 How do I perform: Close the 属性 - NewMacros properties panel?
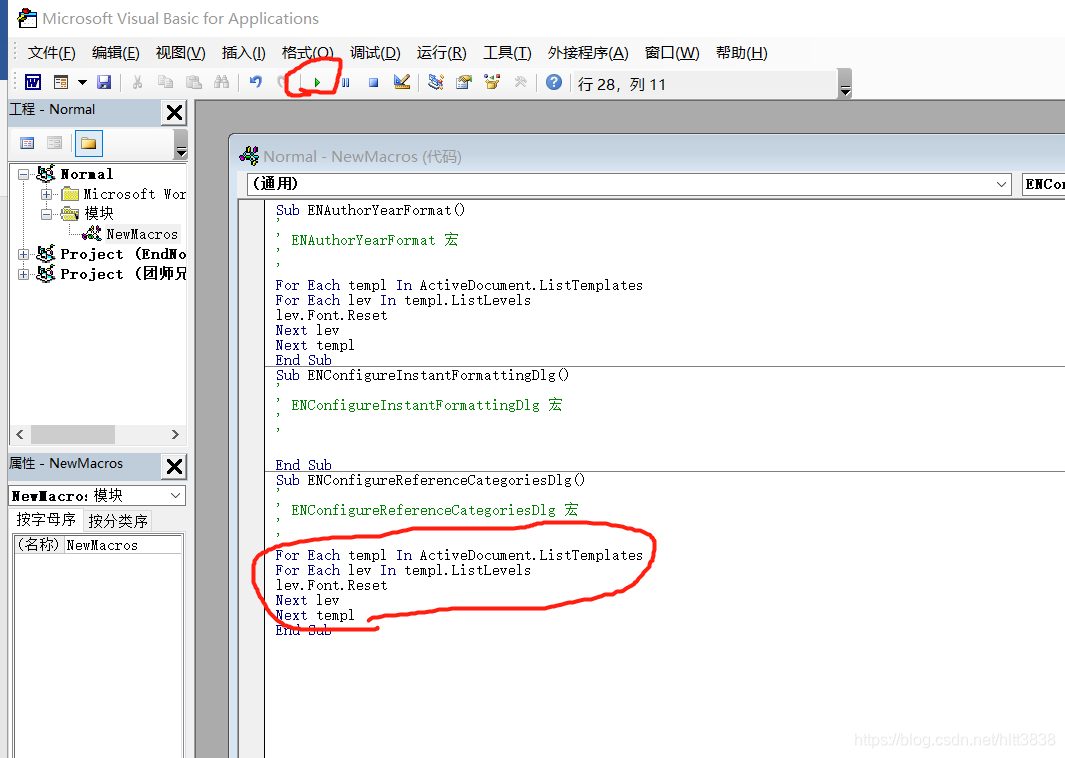(x=175, y=466)
